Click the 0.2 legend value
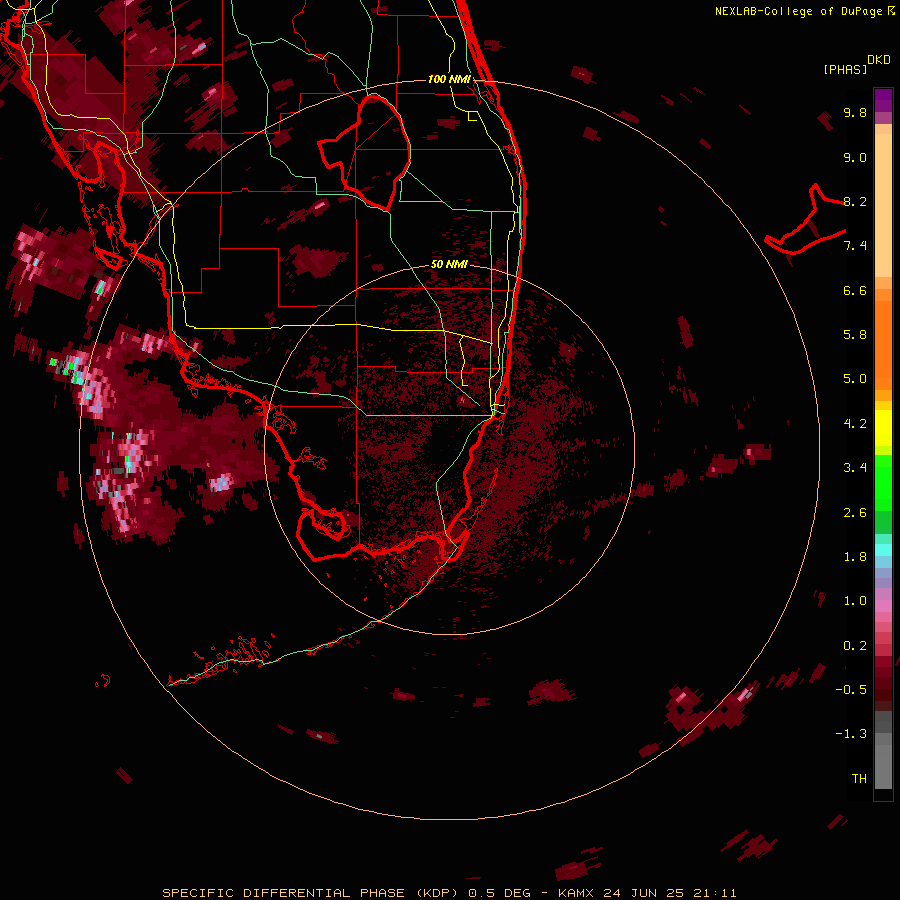Screen dimensions: 900x900 pos(855,646)
